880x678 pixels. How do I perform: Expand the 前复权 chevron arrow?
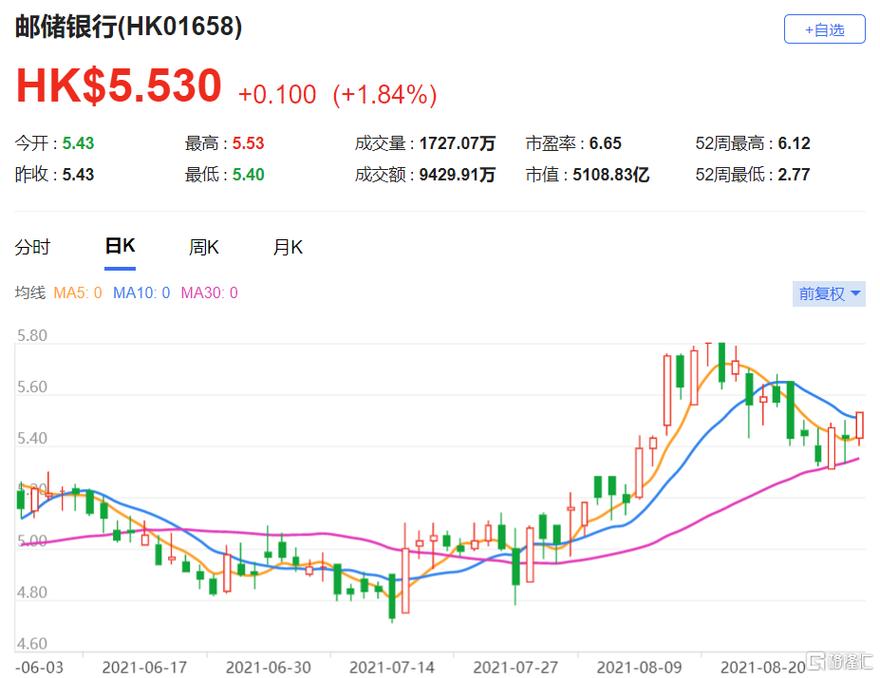click(853, 293)
